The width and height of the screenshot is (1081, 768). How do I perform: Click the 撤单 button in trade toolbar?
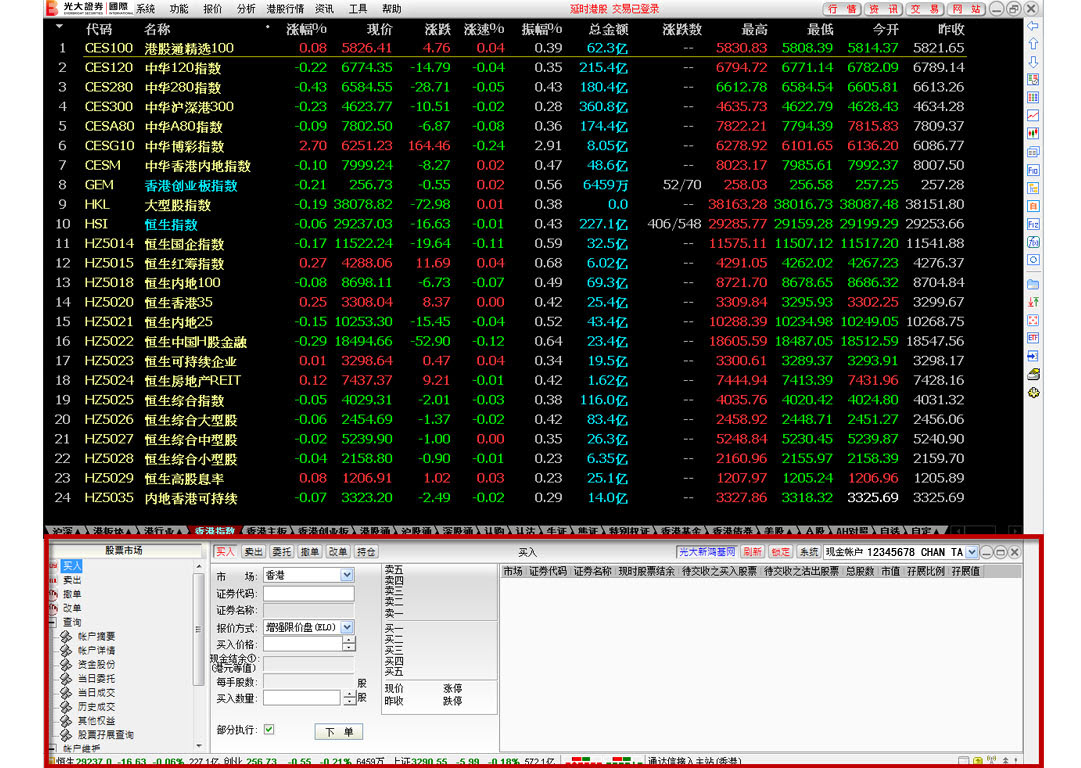pyautogui.click(x=310, y=552)
